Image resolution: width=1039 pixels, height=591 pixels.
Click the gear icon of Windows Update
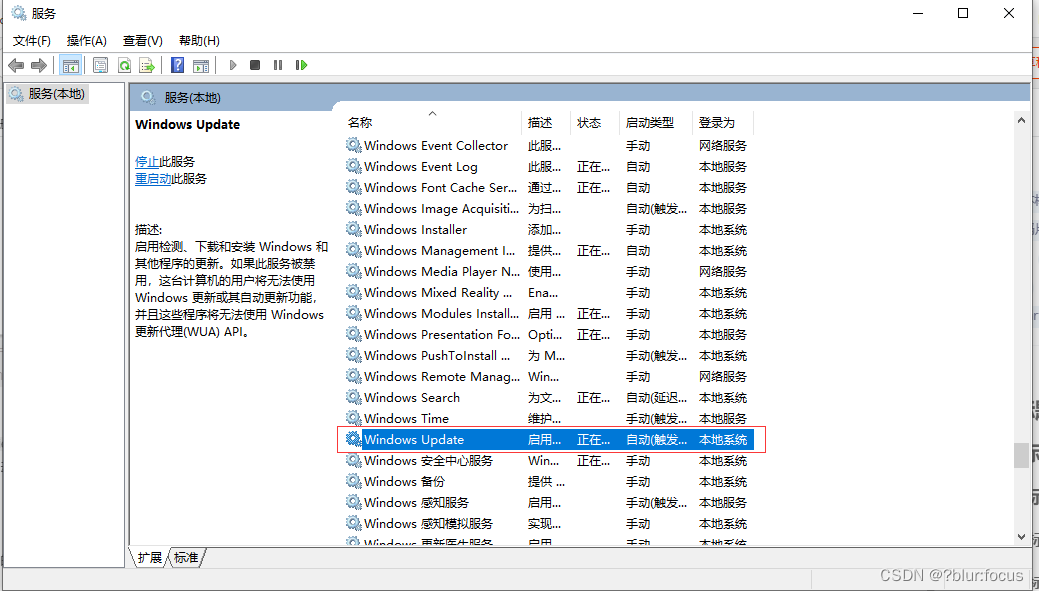click(354, 439)
